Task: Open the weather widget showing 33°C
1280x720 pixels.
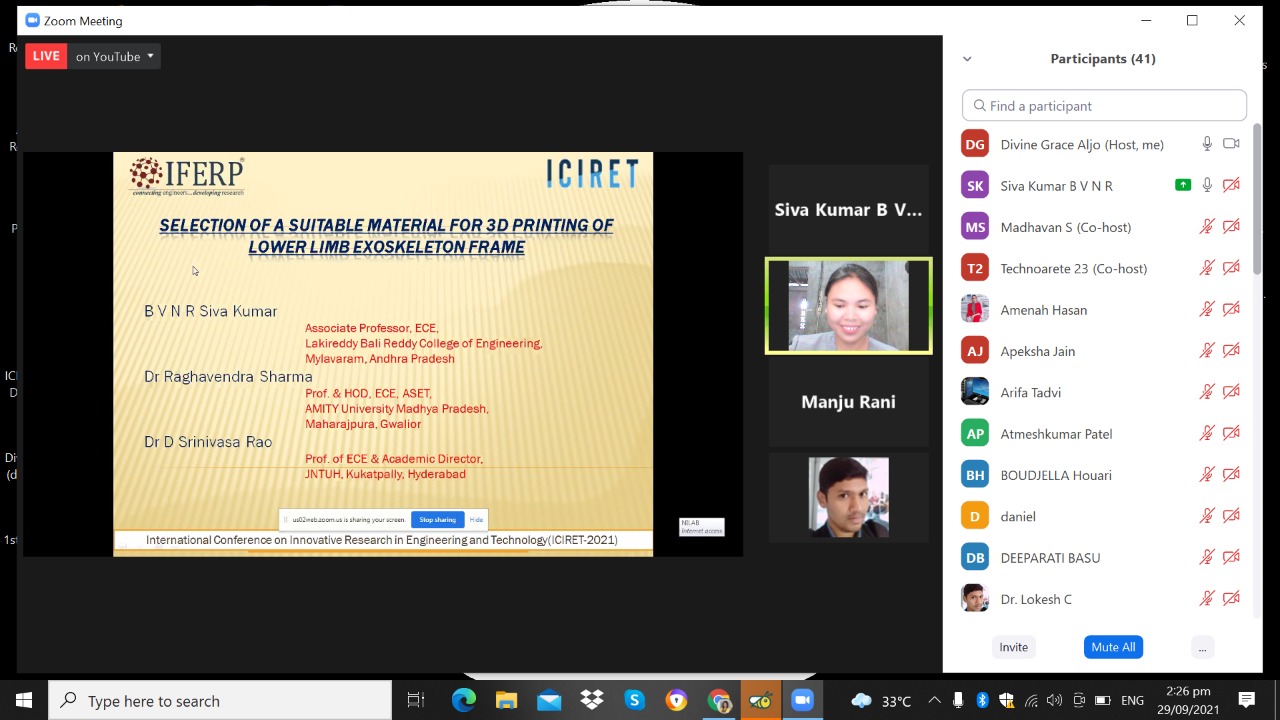Action: click(881, 700)
